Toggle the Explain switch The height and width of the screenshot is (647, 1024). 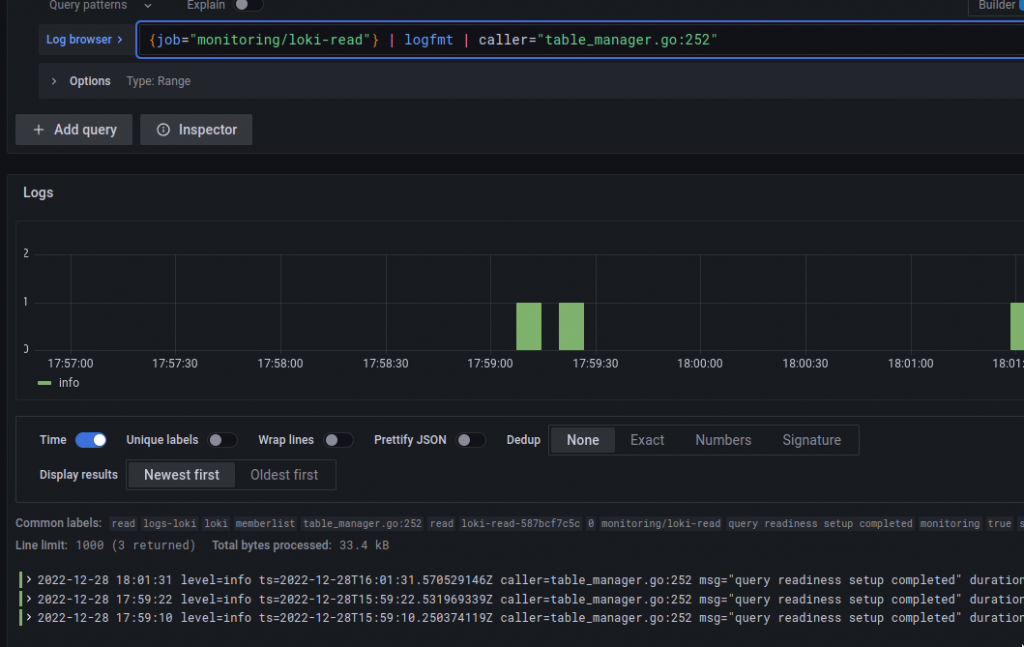(240, 5)
